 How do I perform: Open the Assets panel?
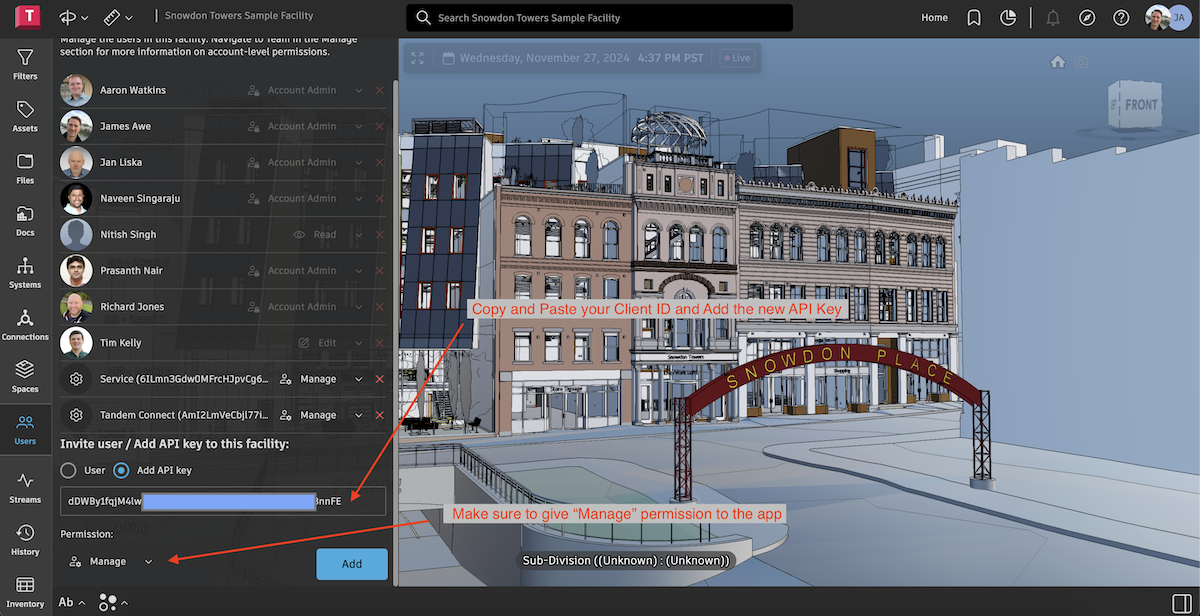[25, 116]
